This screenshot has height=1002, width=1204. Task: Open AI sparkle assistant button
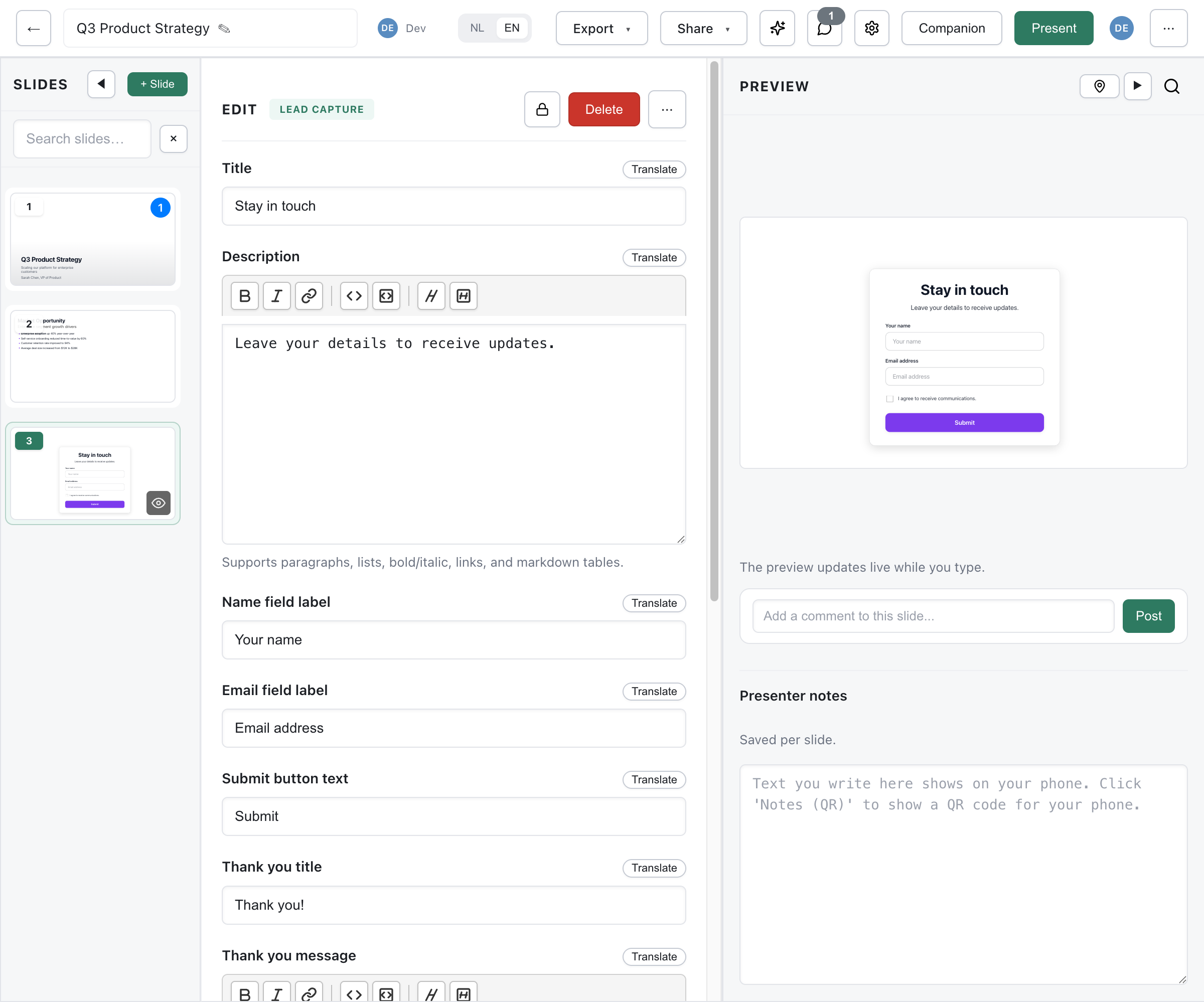click(777, 28)
